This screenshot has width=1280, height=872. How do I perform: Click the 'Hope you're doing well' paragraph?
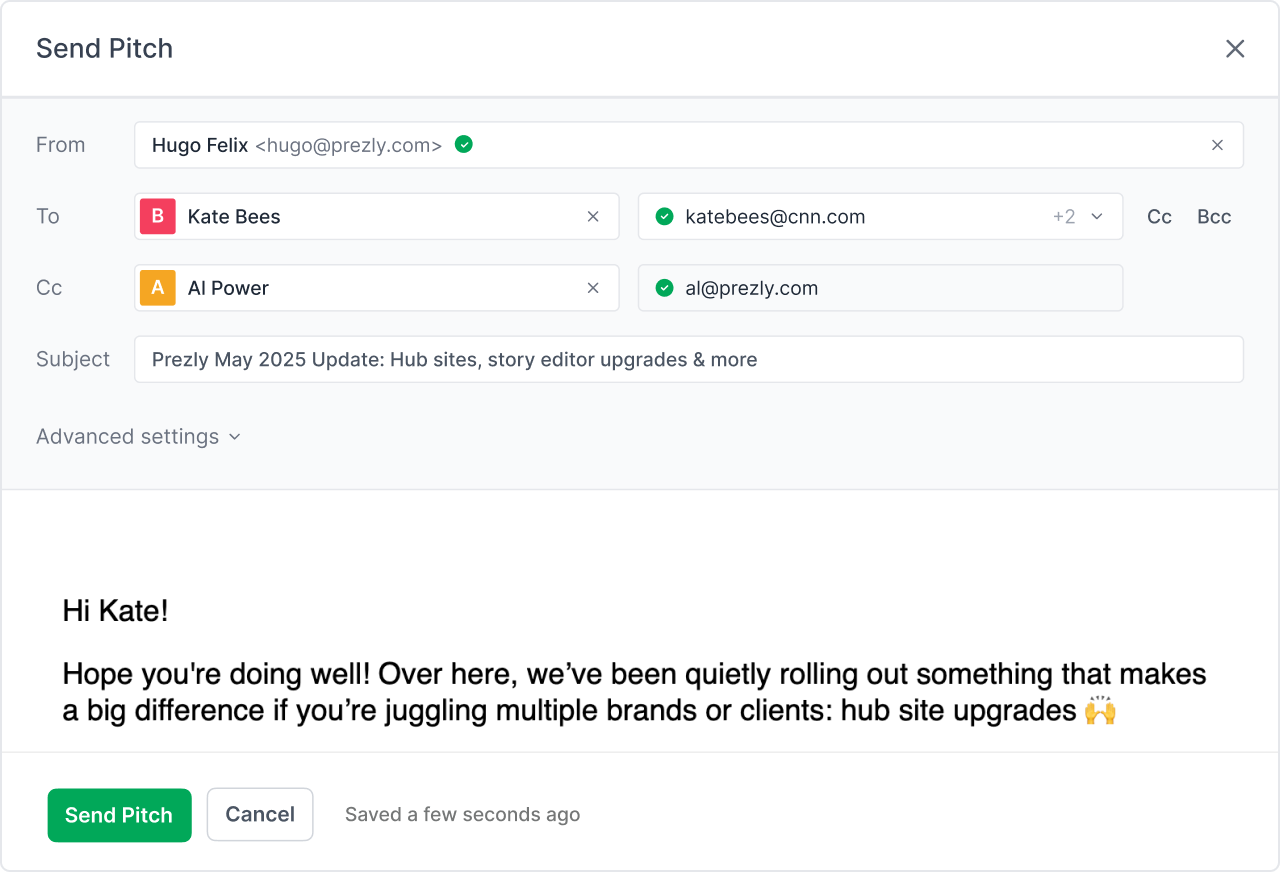click(635, 692)
